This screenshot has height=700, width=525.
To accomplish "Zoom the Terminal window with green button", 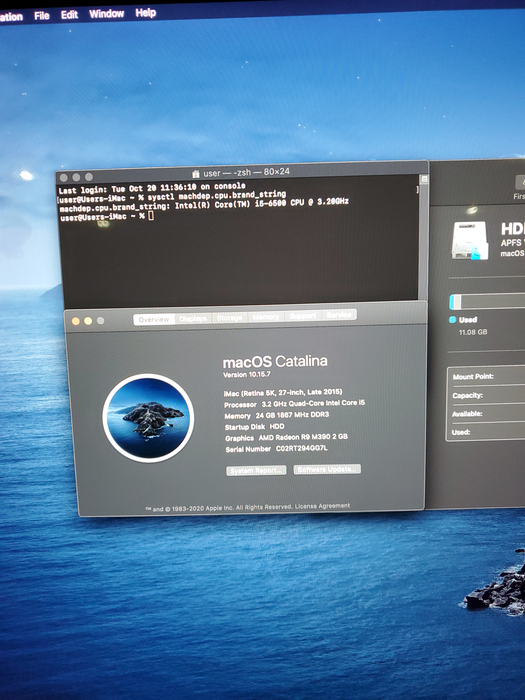I will point(89,177).
